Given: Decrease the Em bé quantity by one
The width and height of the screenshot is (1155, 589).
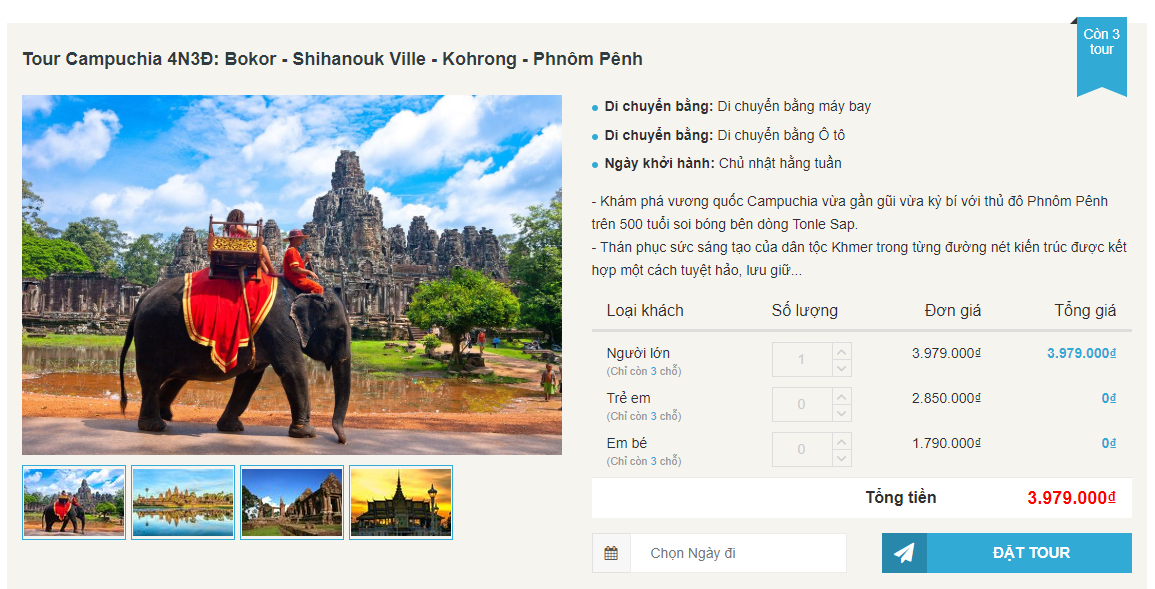Looking at the screenshot, I should 842,458.
